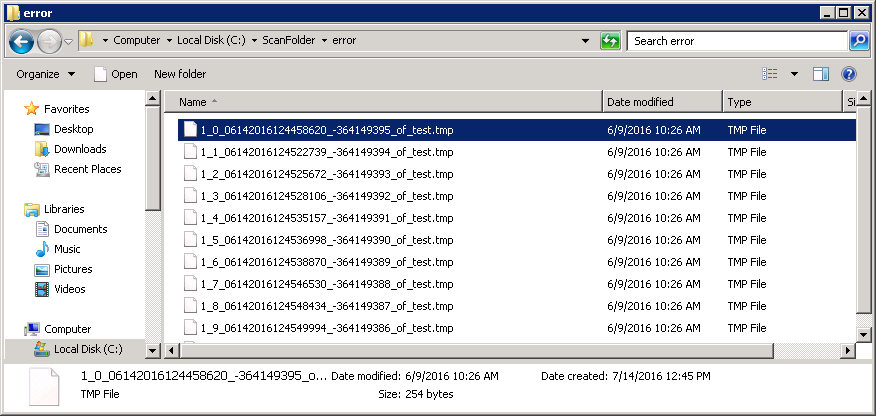
Task: Click the New folder button
Action: click(180, 74)
